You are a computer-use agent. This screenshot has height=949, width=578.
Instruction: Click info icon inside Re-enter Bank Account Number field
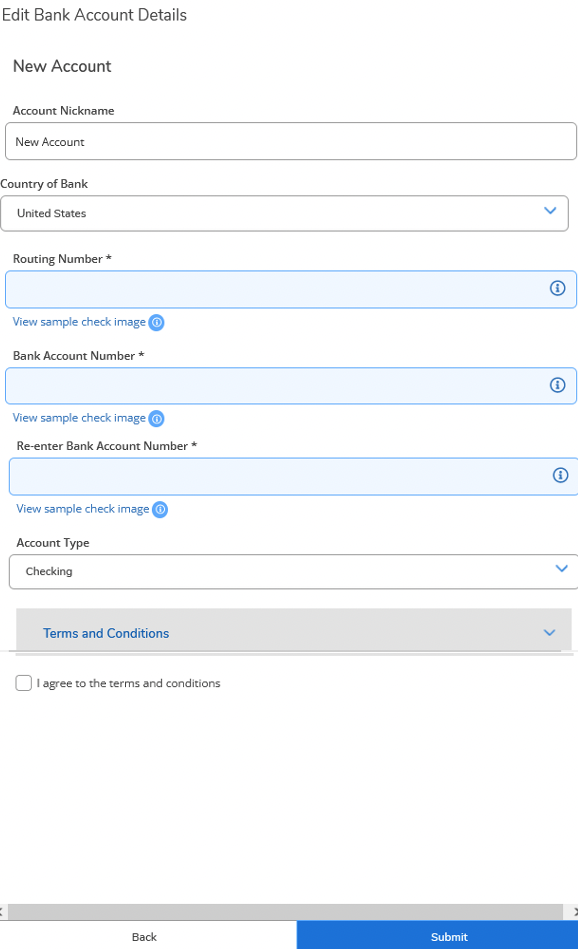560,475
